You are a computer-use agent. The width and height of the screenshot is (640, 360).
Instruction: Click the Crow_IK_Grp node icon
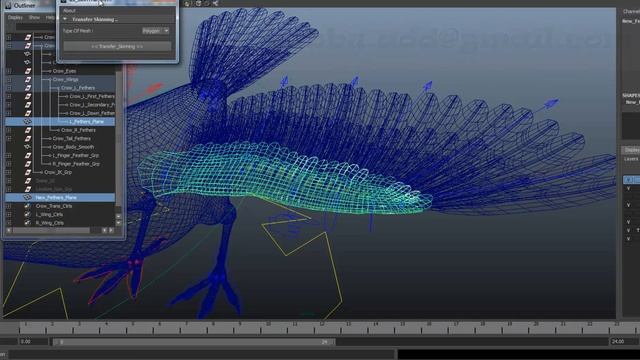pyautogui.click(x=28, y=172)
